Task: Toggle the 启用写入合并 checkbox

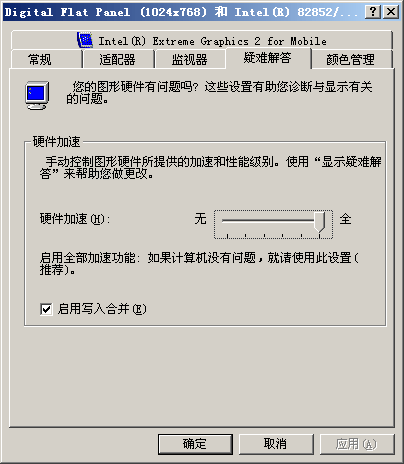Action: click(x=46, y=309)
